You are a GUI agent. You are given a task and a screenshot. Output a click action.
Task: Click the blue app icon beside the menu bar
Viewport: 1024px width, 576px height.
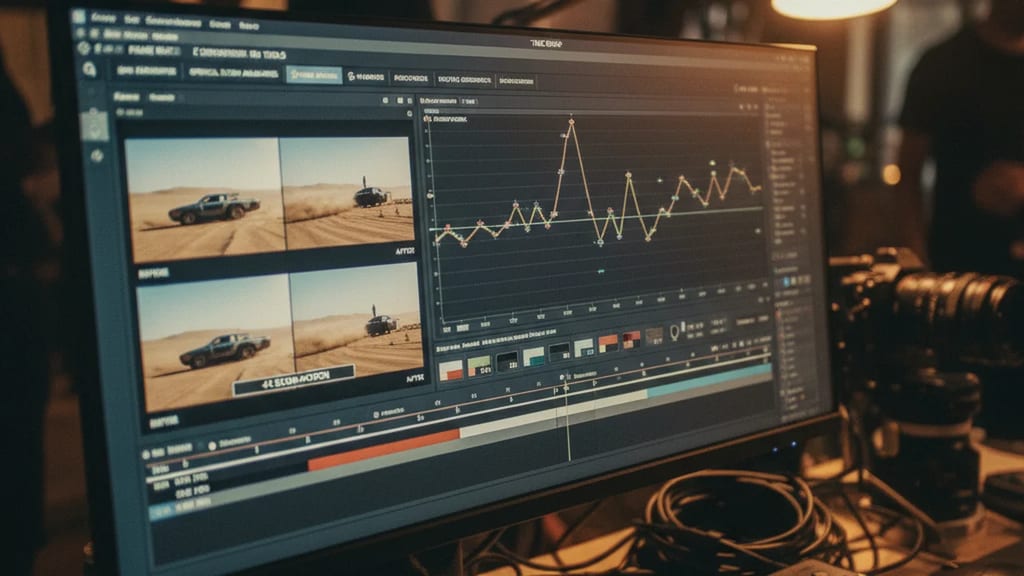[x=78, y=17]
